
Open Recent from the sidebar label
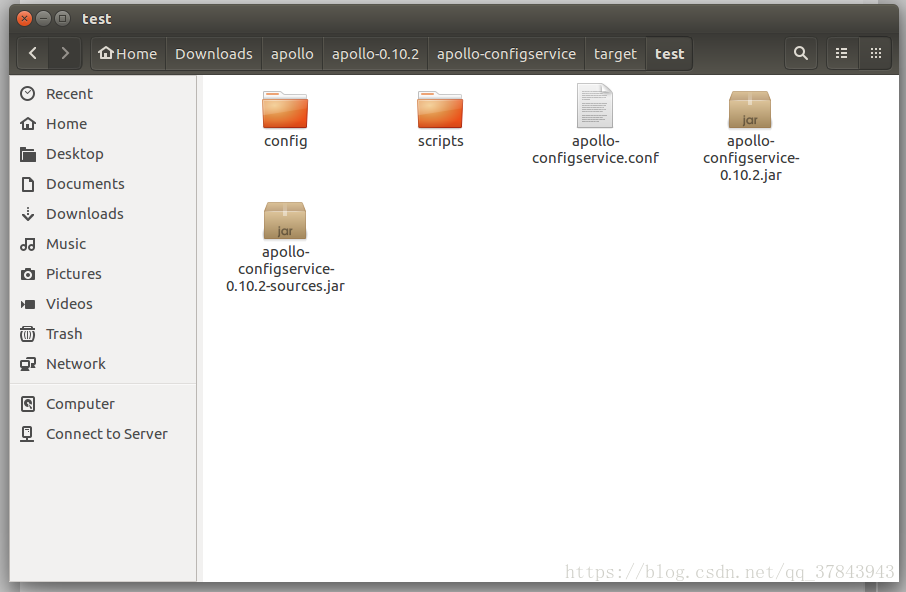(69, 94)
